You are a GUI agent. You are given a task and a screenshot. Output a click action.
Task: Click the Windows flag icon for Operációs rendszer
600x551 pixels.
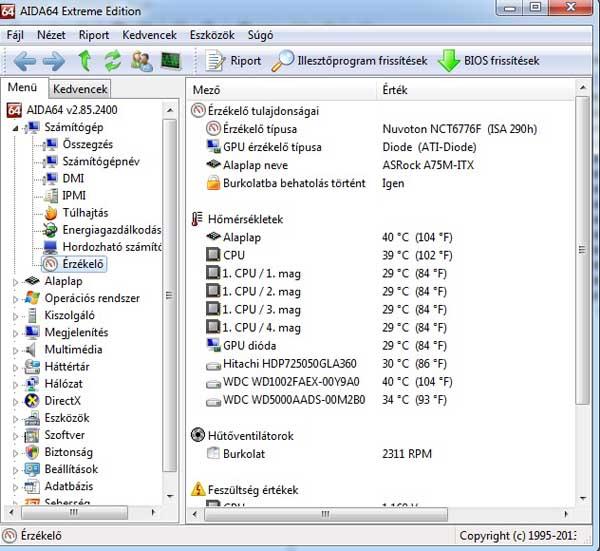pyautogui.click(x=32, y=298)
